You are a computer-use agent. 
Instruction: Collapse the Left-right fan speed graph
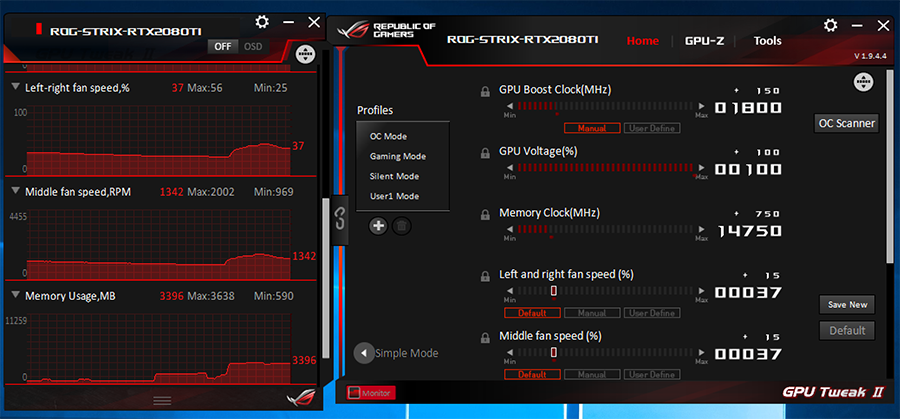pyautogui.click(x=16, y=87)
